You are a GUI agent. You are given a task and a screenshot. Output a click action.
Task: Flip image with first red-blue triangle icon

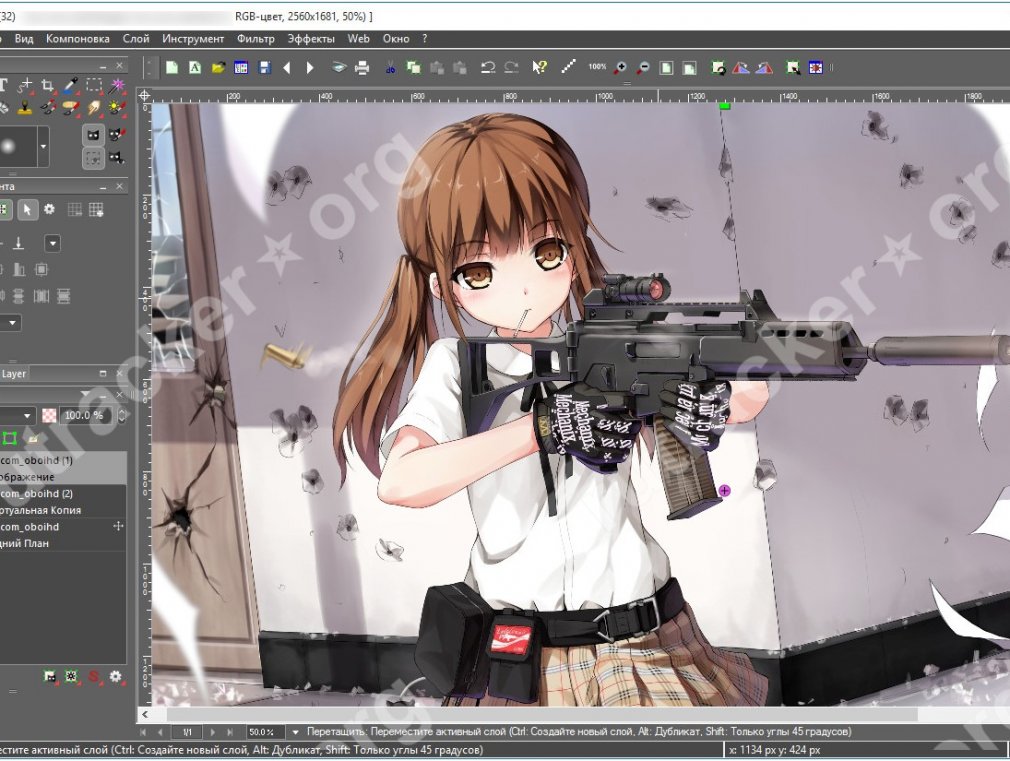[x=741, y=67]
